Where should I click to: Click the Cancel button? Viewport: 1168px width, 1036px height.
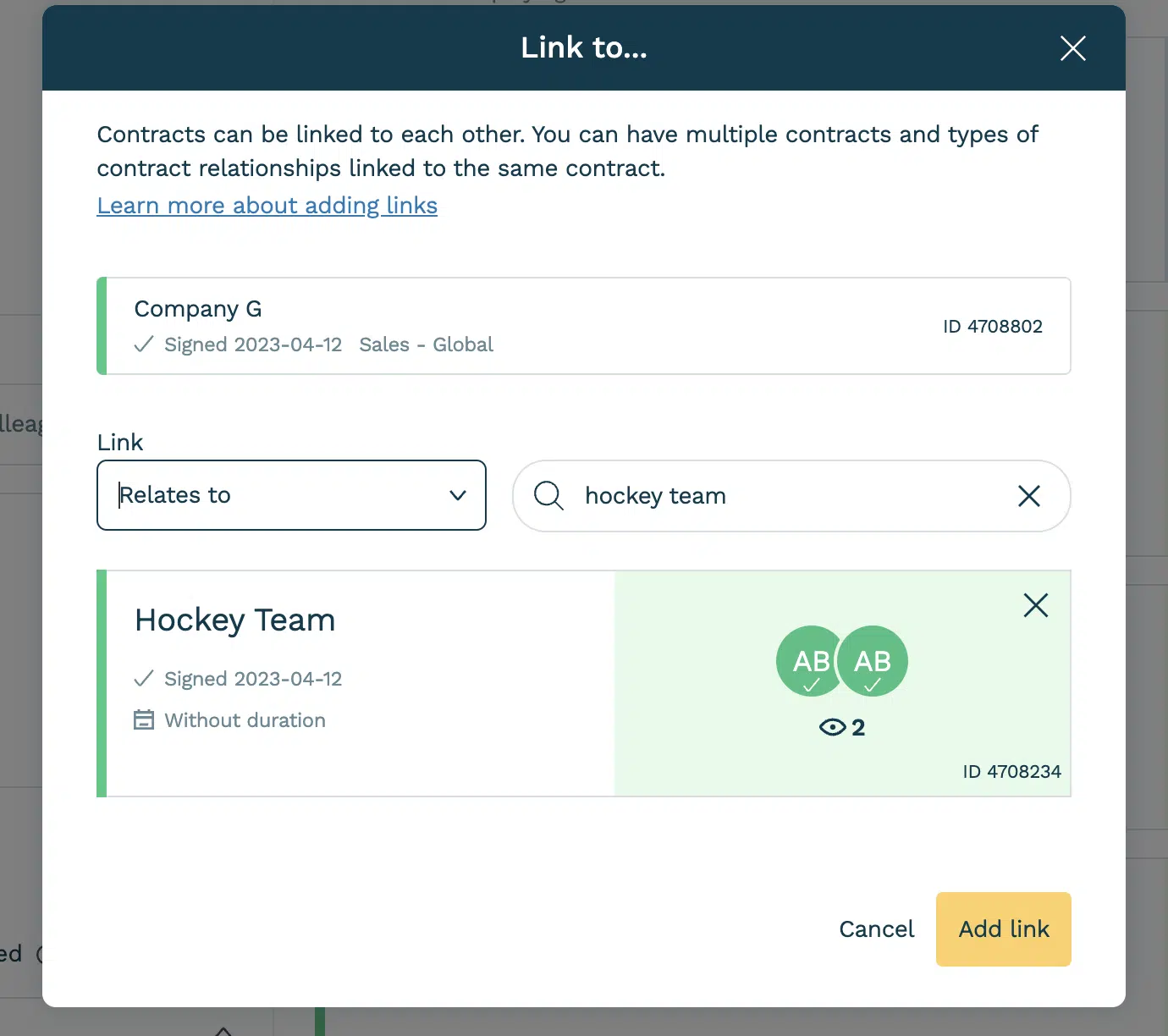coord(876,929)
